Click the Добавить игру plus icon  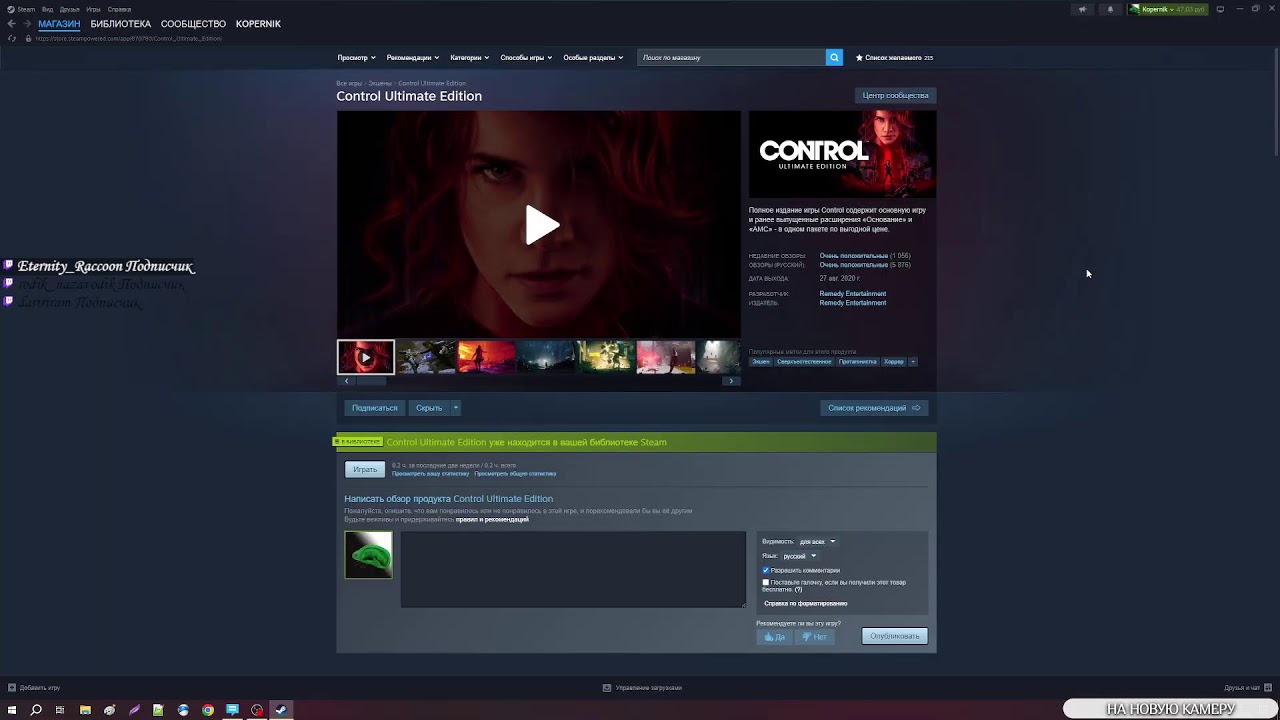point(12,688)
